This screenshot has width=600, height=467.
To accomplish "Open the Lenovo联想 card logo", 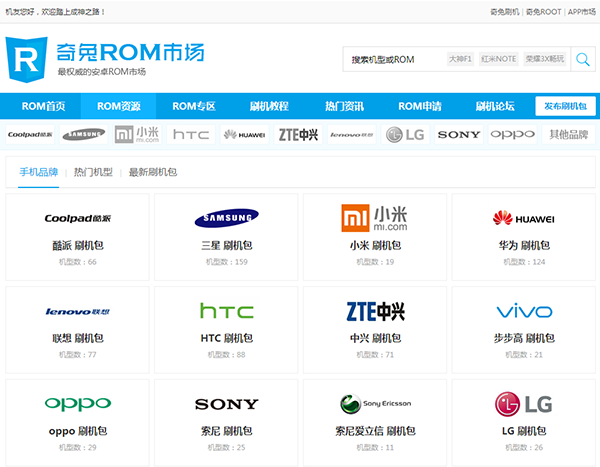I will pyautogui.click(x=78, y=312).
